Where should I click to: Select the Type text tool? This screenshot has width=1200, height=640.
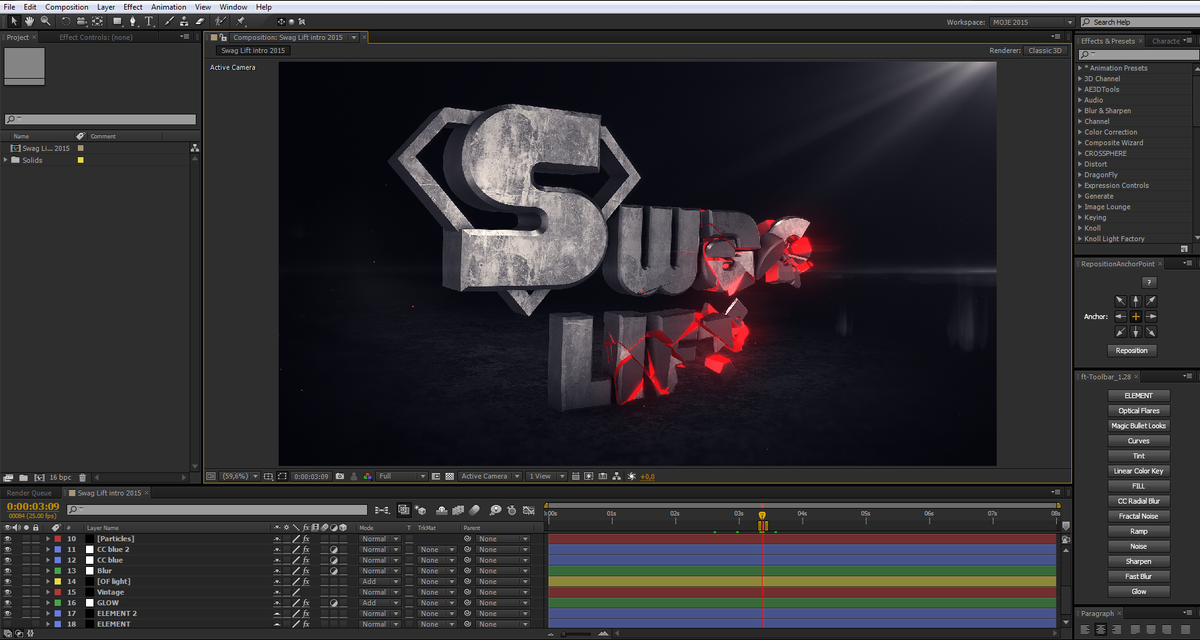tap(149, 21)
